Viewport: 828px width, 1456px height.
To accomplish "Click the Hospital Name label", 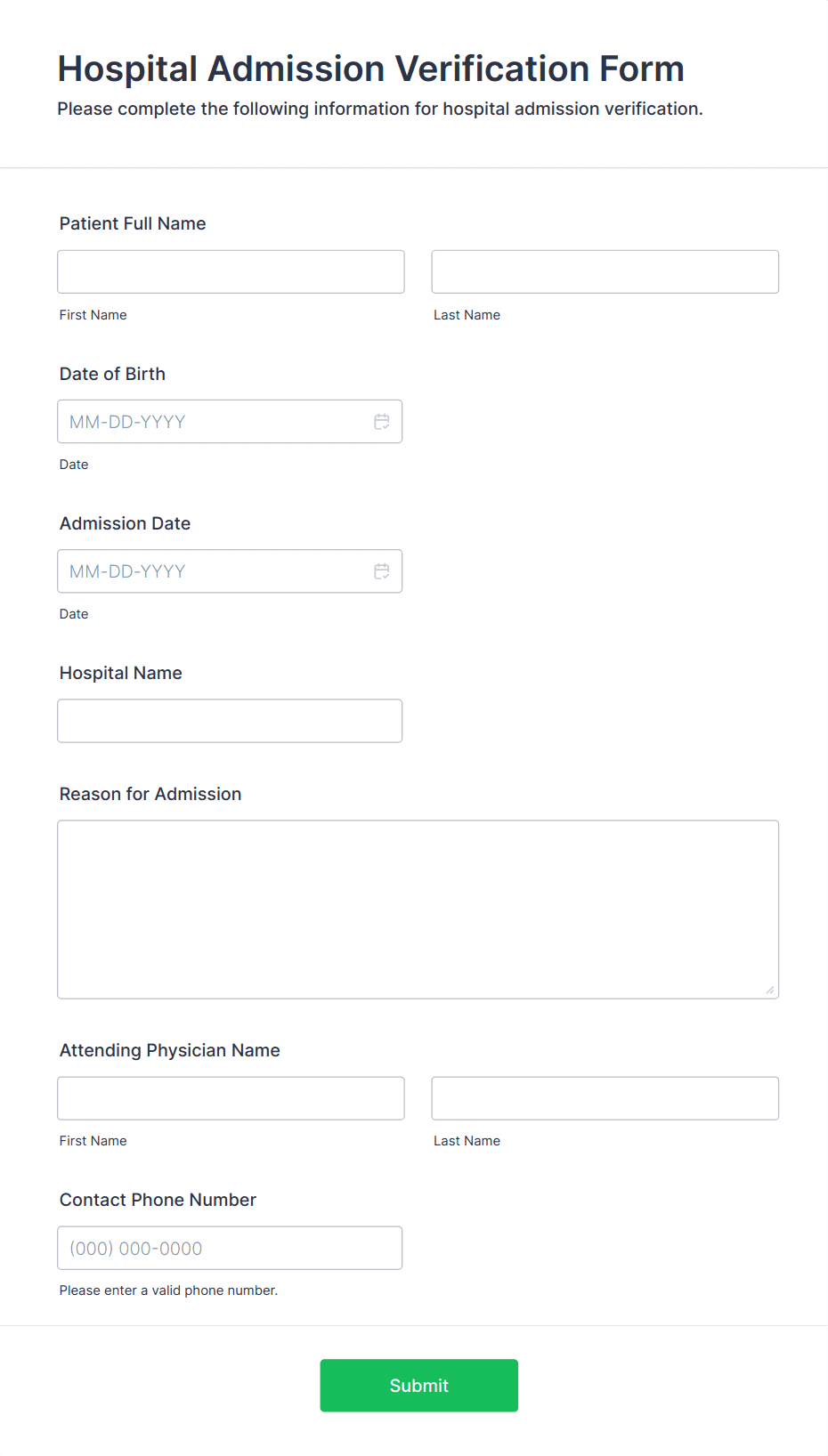I will coord(120,673).
